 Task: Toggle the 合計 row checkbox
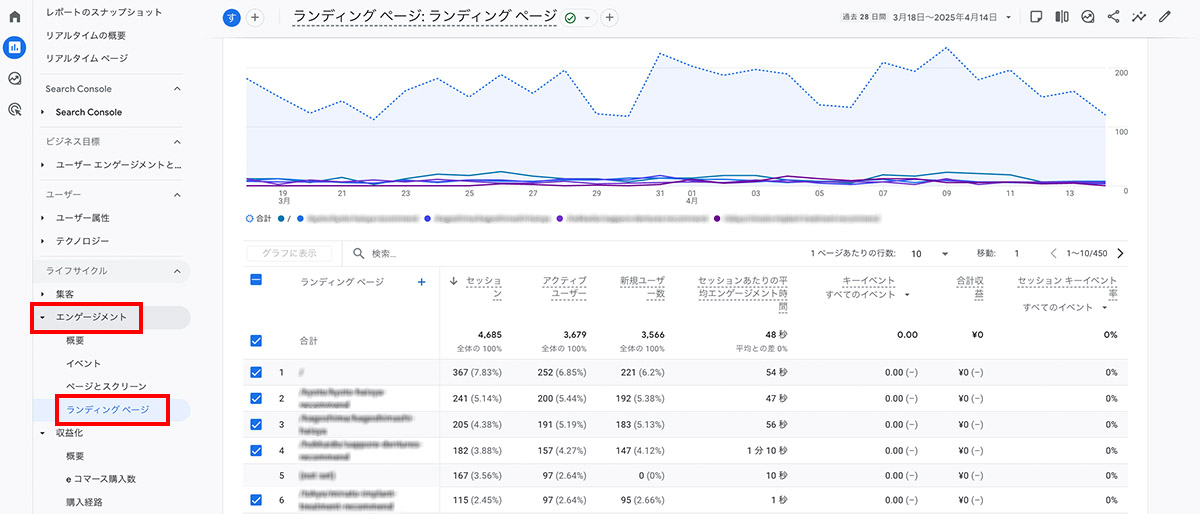tap(256, 341)
